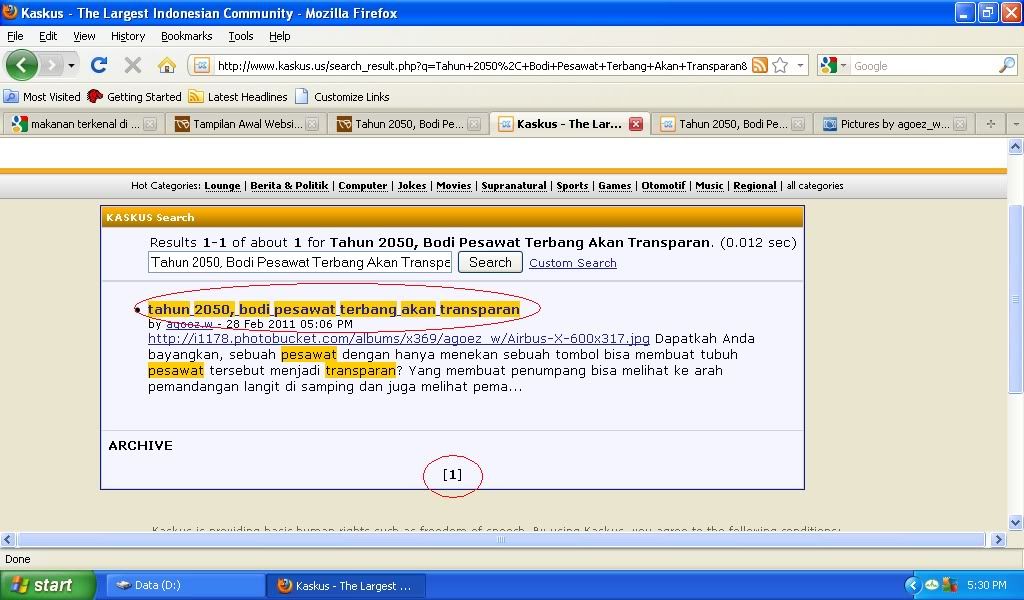Open a new tab with the plus button
The image size is (1024, 600).
(x=991, y=123)
